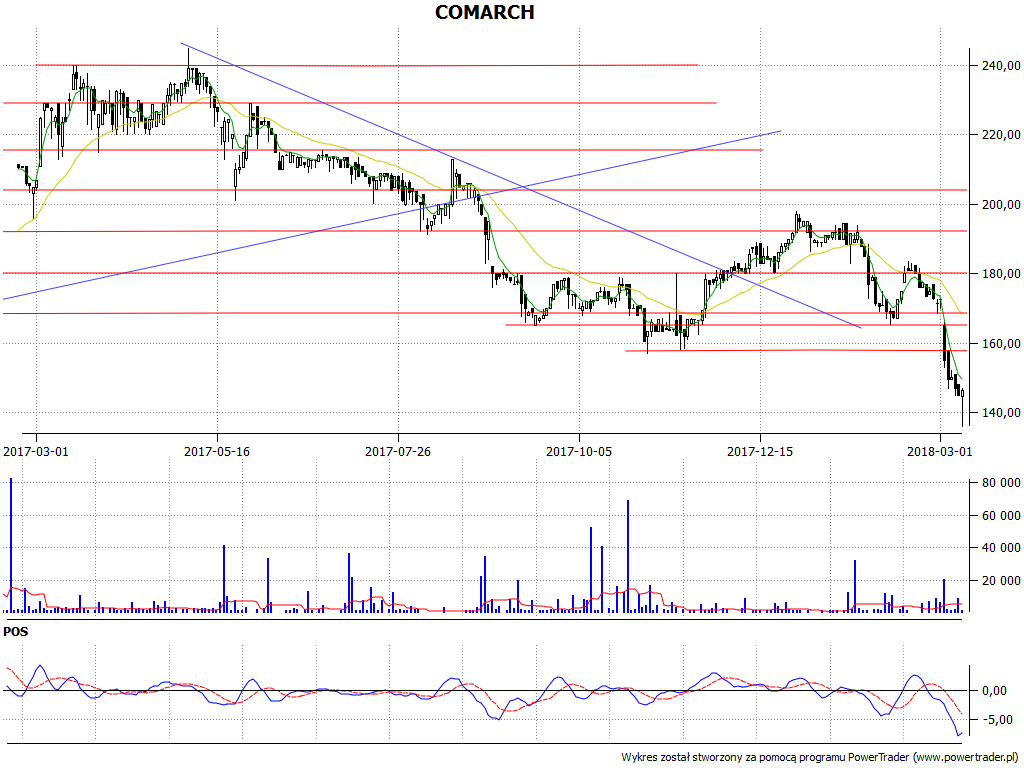Select the 60 000 volume axis label
The image size is (1024, 768).
(x=1001, y=515)
